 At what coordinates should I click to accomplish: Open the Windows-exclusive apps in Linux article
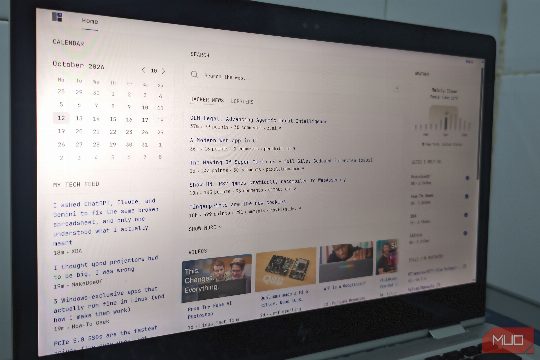tap(109, 304)
